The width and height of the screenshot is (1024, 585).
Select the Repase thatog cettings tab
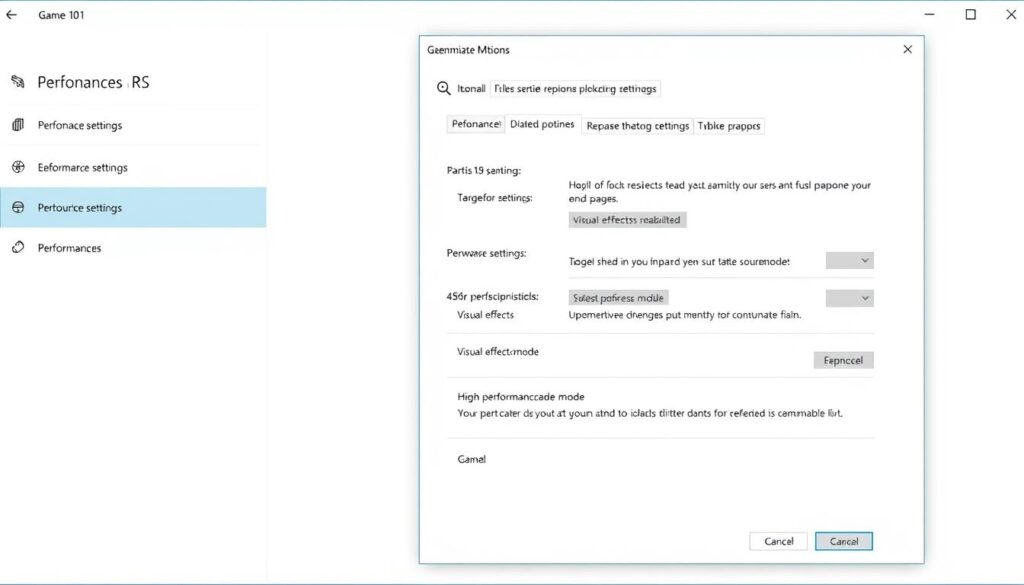[x=637, y=125]
